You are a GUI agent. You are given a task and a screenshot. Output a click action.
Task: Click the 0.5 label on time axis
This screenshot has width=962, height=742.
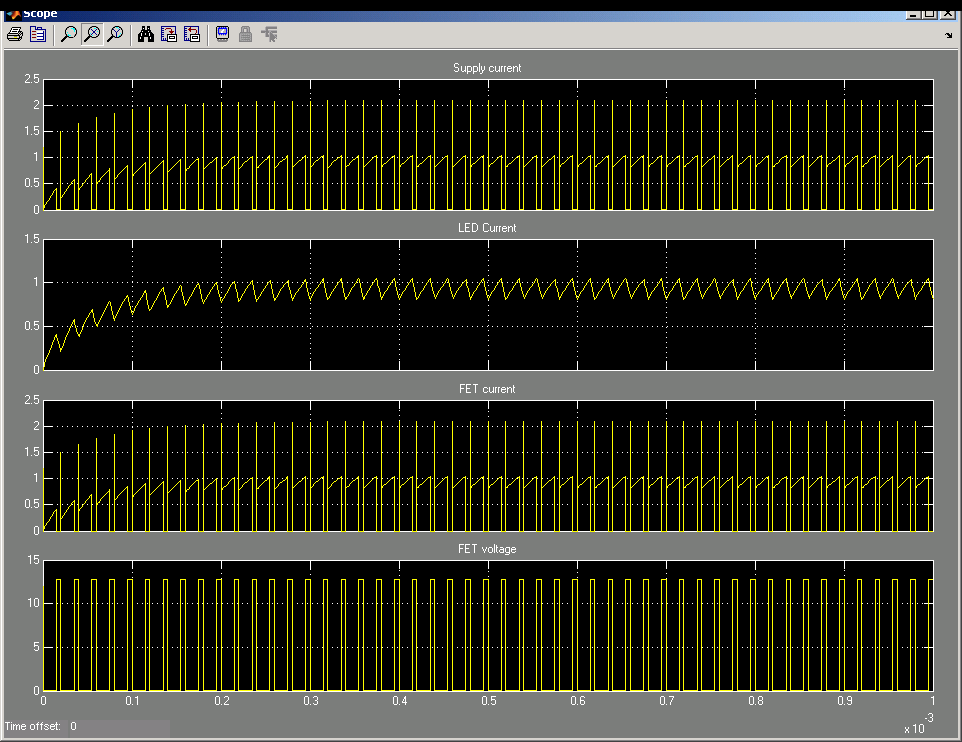coord(489,701)
